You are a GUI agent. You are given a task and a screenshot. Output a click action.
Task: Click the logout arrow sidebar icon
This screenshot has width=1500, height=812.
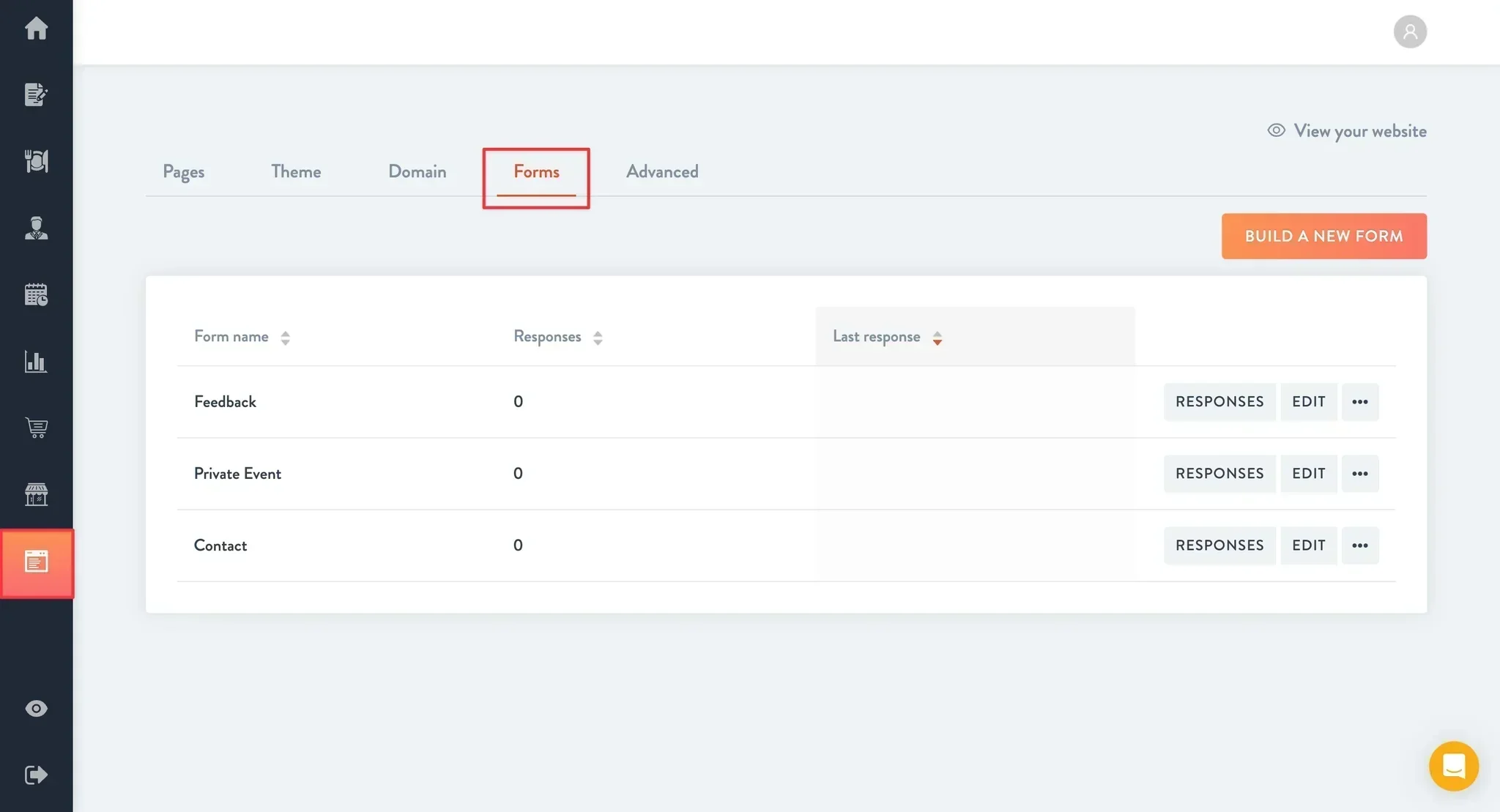(36, 775)
